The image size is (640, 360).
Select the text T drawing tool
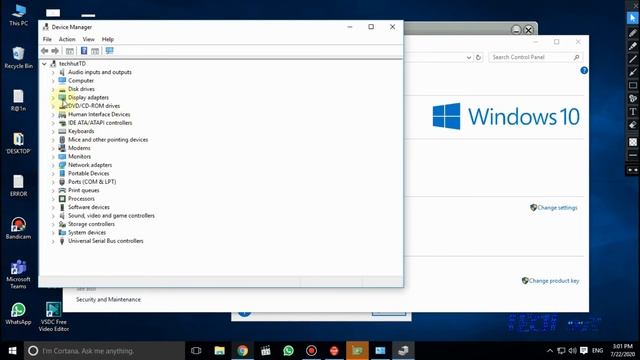click(633, 112)
